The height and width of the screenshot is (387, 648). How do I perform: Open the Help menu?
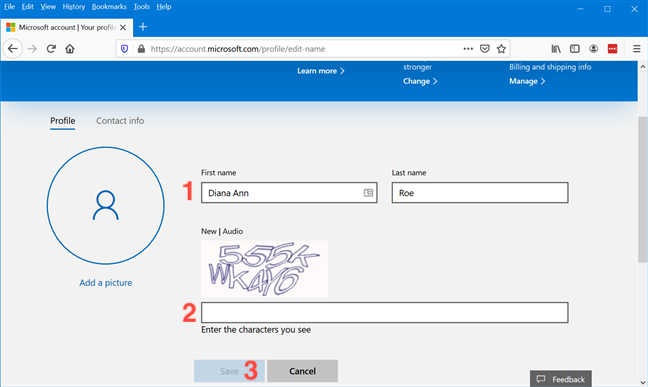(x=164, y=7)
